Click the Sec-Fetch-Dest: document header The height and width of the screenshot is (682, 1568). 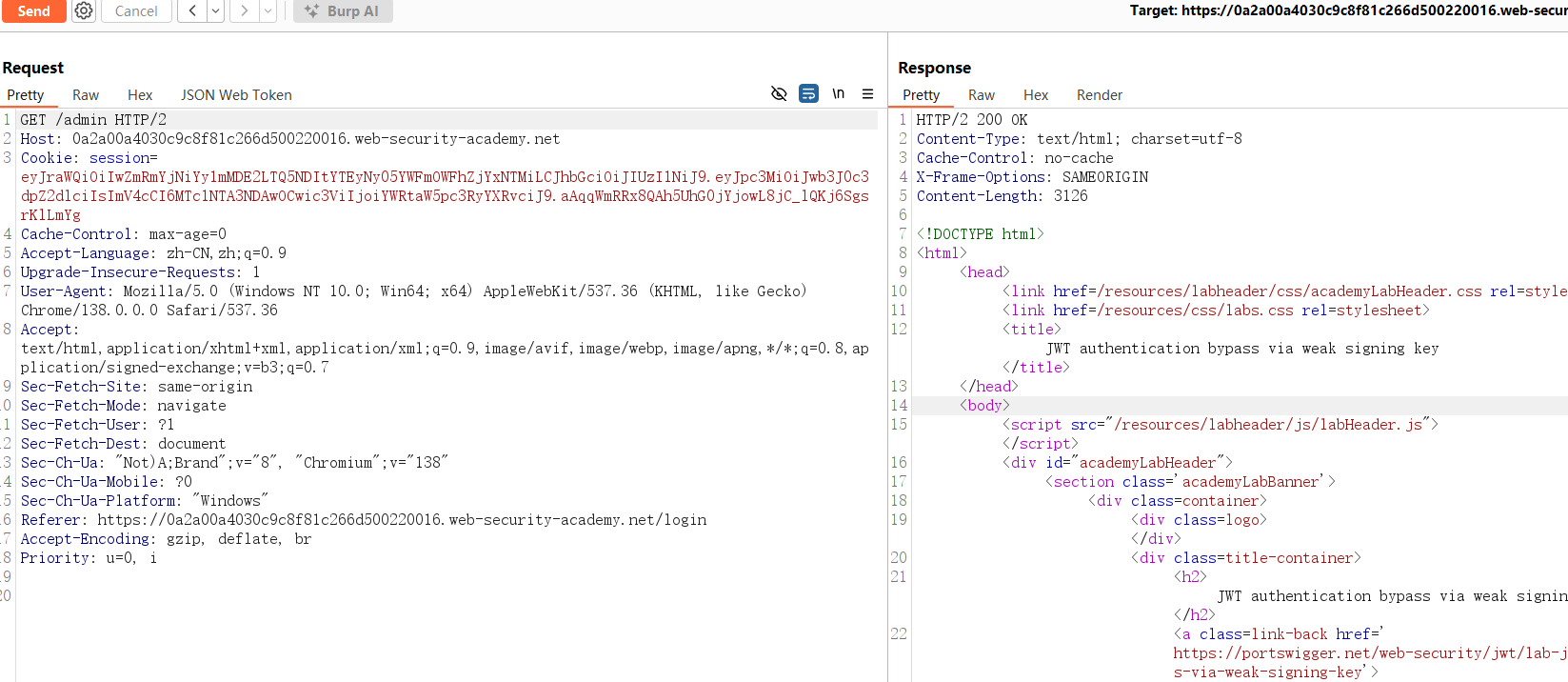tap(123, 444)
